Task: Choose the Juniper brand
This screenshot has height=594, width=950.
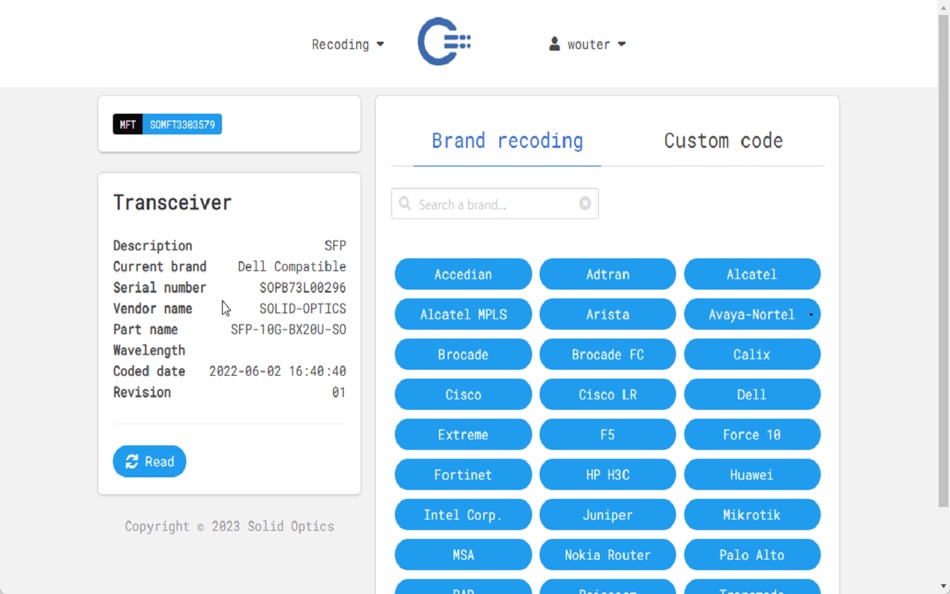Action: 608,515
